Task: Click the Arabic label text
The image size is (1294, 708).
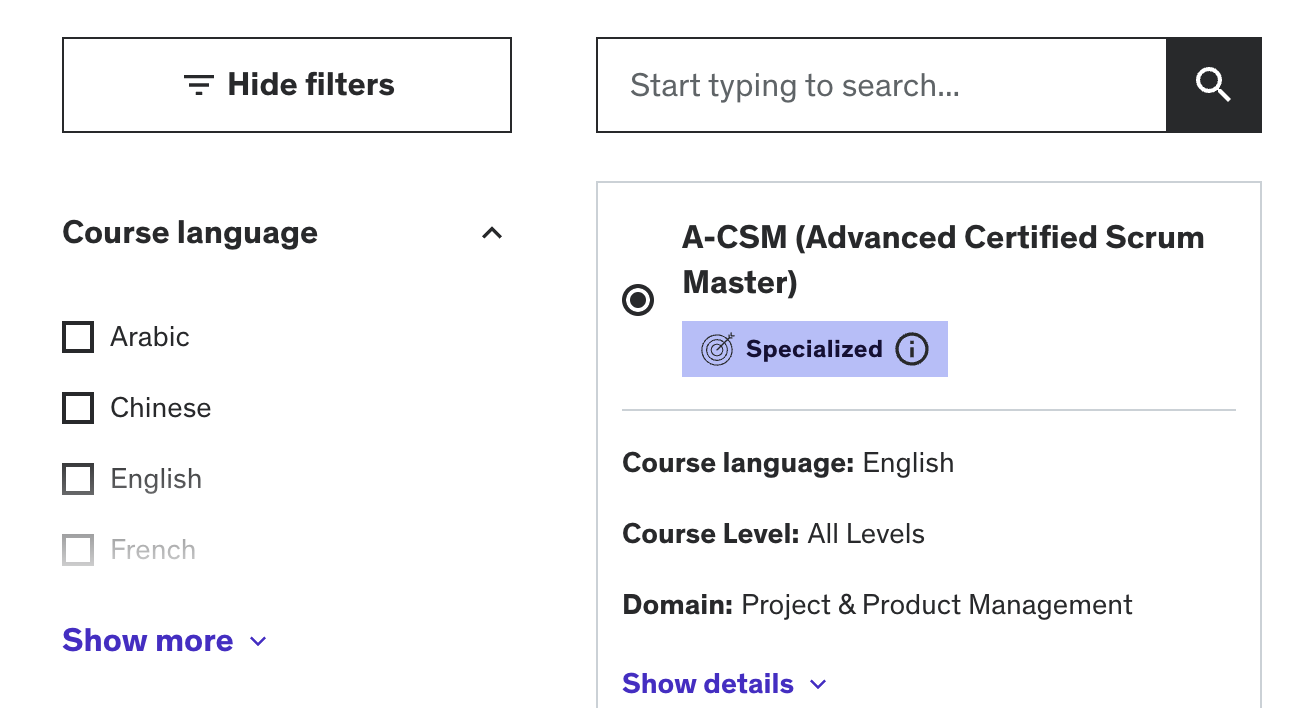Action: point(150,337)
